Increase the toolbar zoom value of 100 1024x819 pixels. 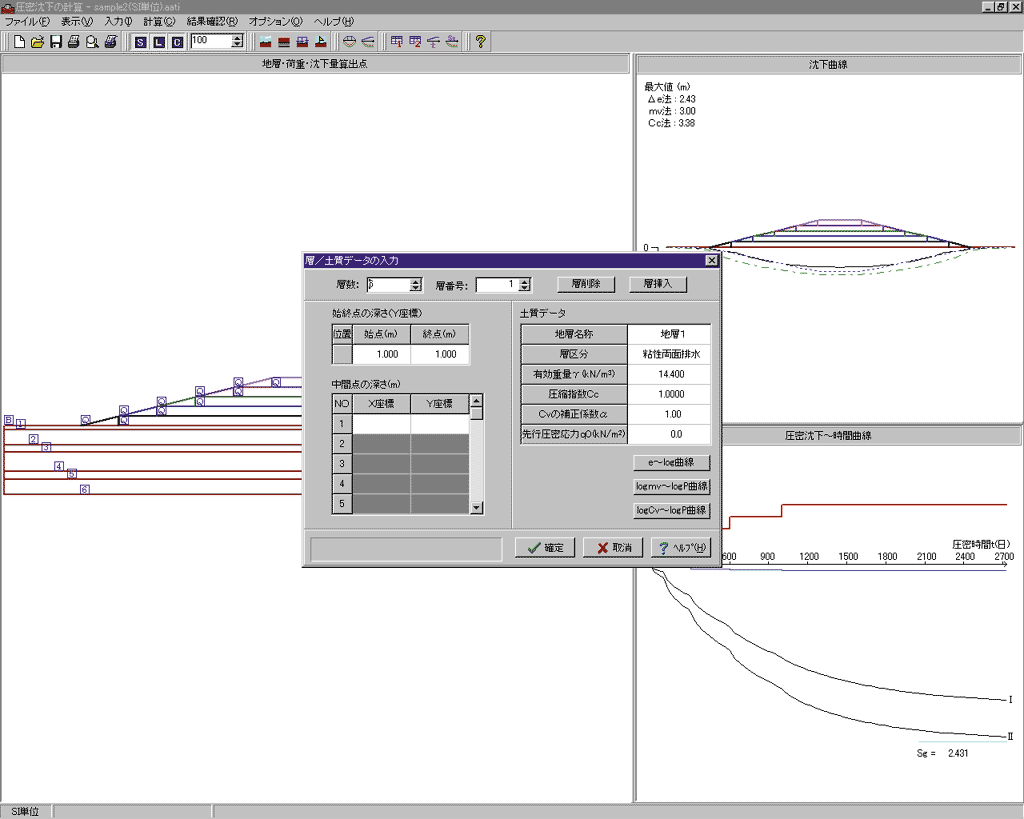pos(237,38)
